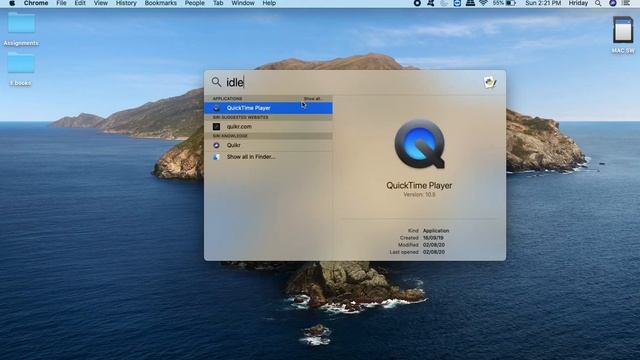This screenshot has width=640, height=360.
Task: Click the Finder icon beside Show all in Finder
Action: 216,157
